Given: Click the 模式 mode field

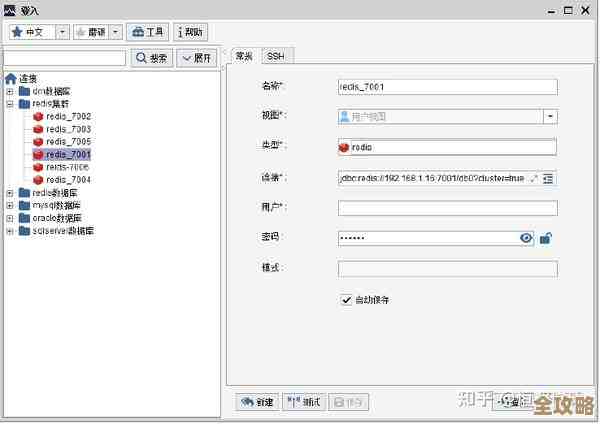Looking at the screenshot, I should (447, 269).
